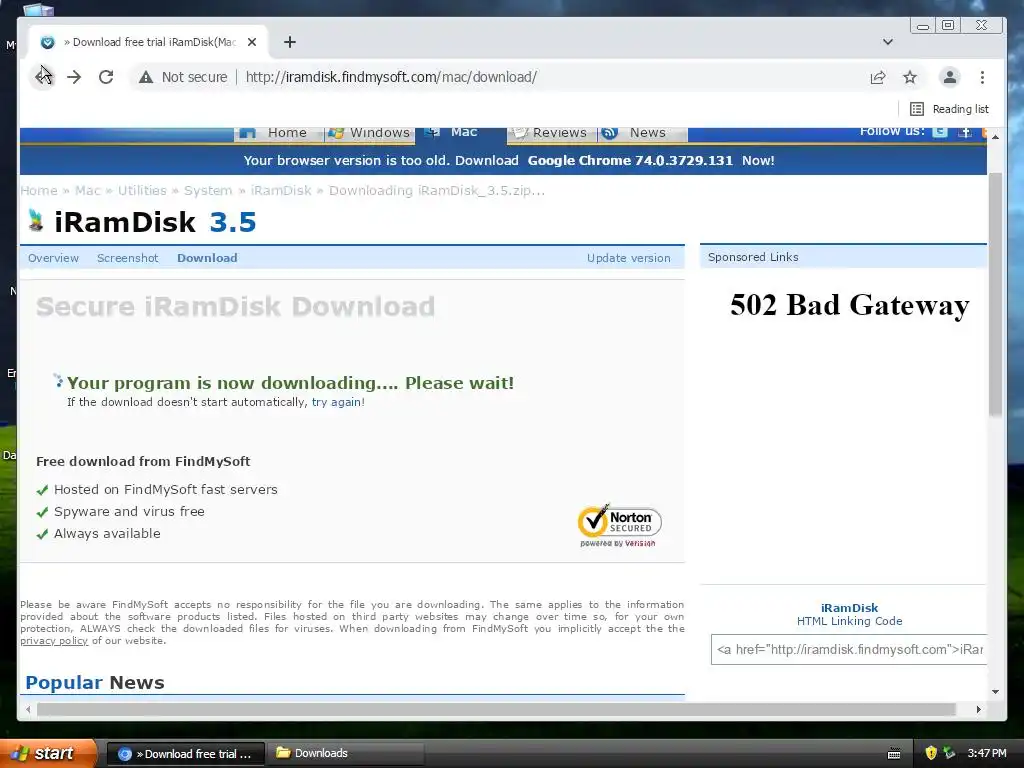Click the Popular News heading

pos(95,682)
